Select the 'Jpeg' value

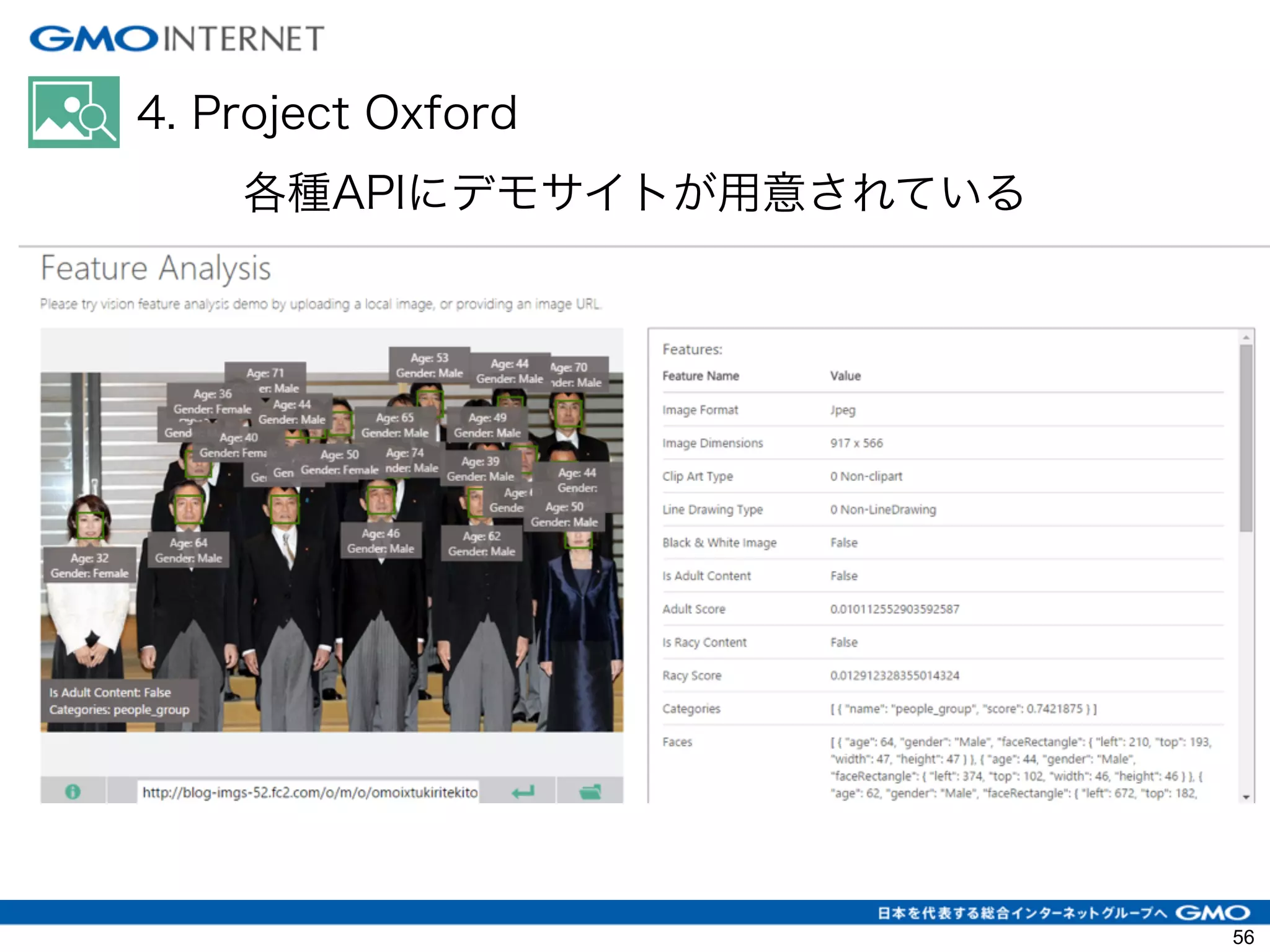click(x=843, y=410)
